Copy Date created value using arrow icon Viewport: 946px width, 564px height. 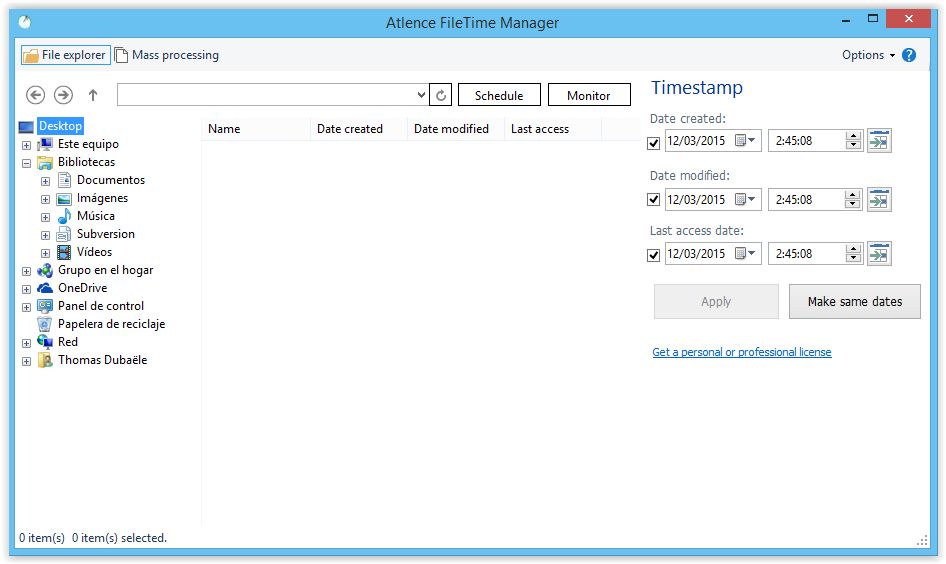pyautogui.click(x=879, y=141)
